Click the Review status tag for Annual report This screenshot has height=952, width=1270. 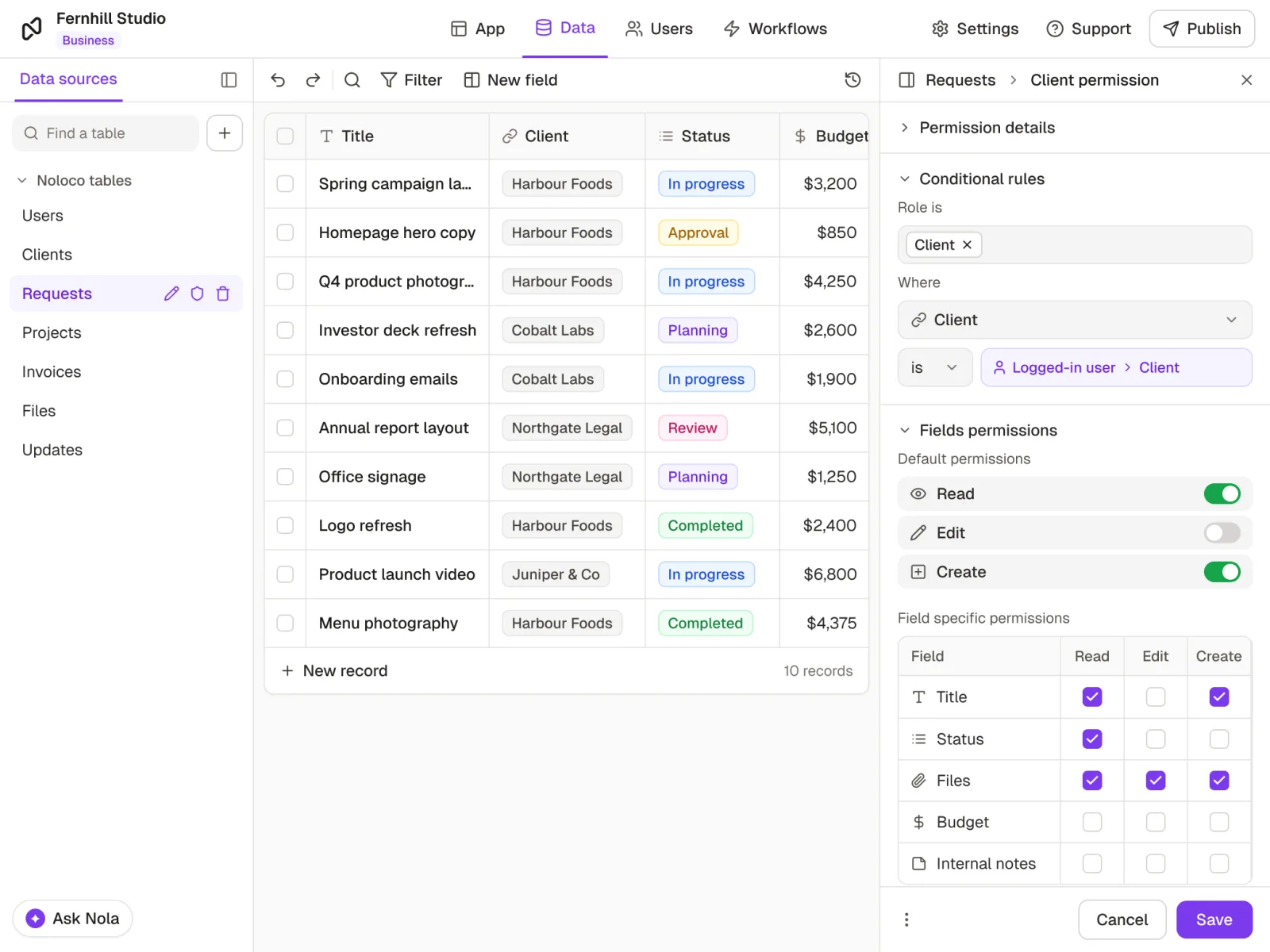(x=692, y=428)
